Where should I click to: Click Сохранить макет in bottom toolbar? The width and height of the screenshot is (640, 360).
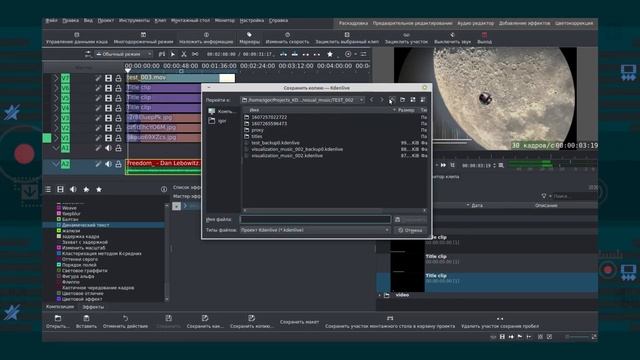299,322
